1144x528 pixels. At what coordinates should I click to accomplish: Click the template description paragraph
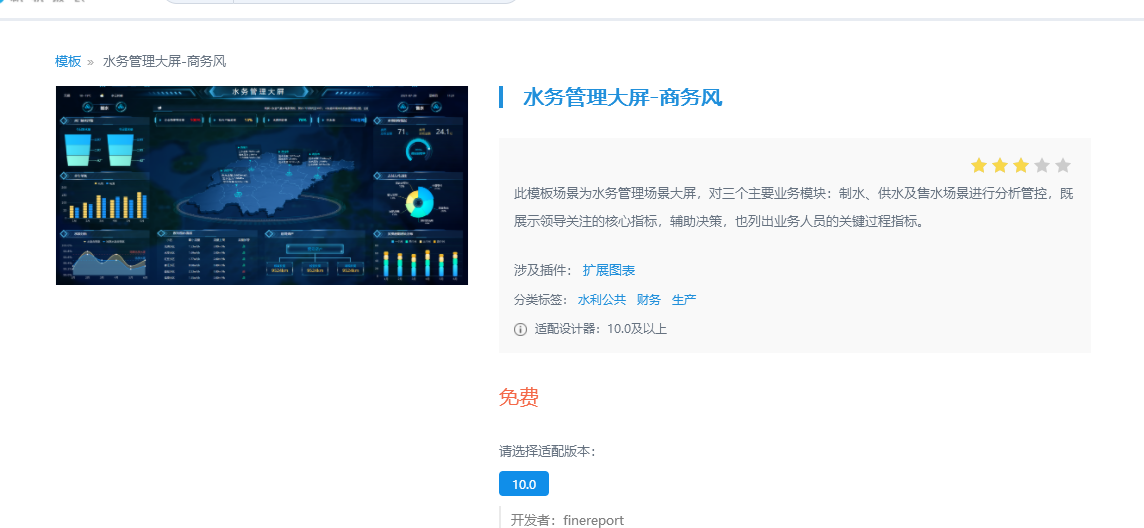794,207
